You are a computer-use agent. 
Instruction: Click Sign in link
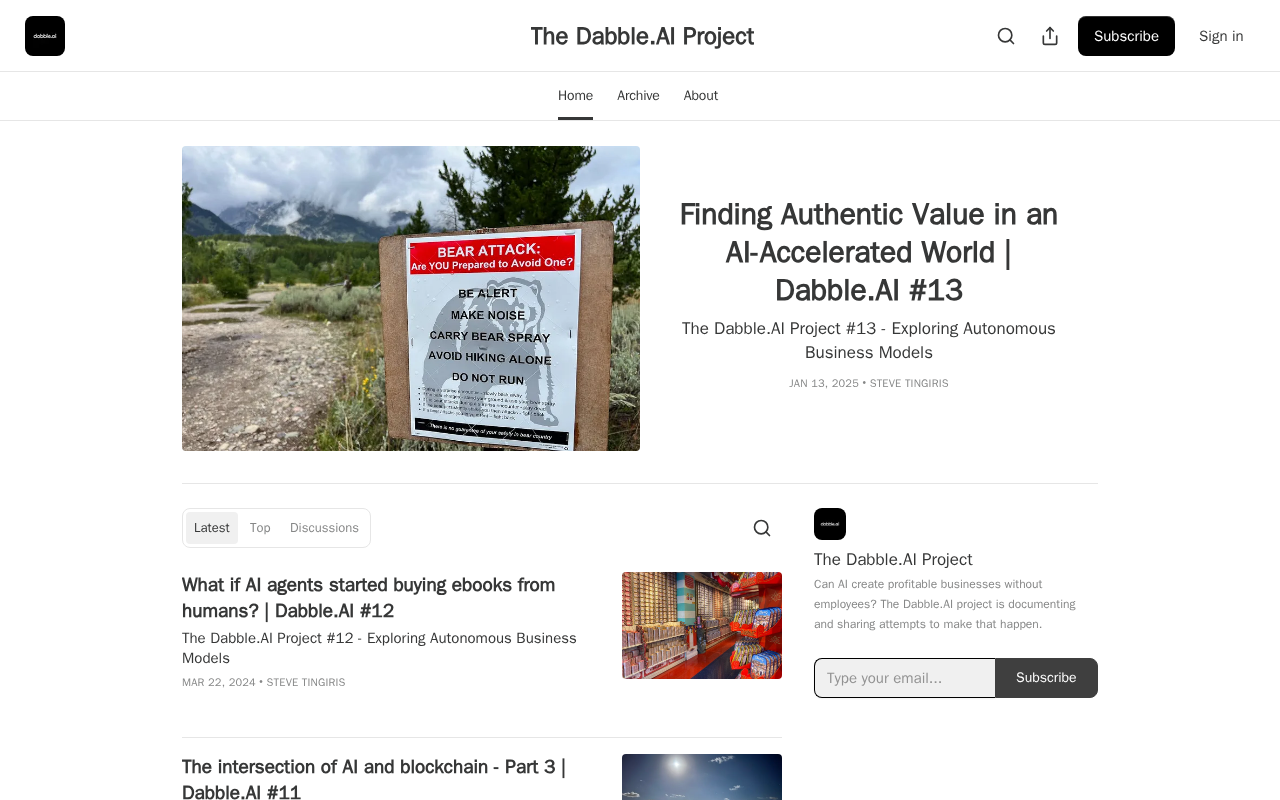pyautogui.click(x=1221, y=36)
